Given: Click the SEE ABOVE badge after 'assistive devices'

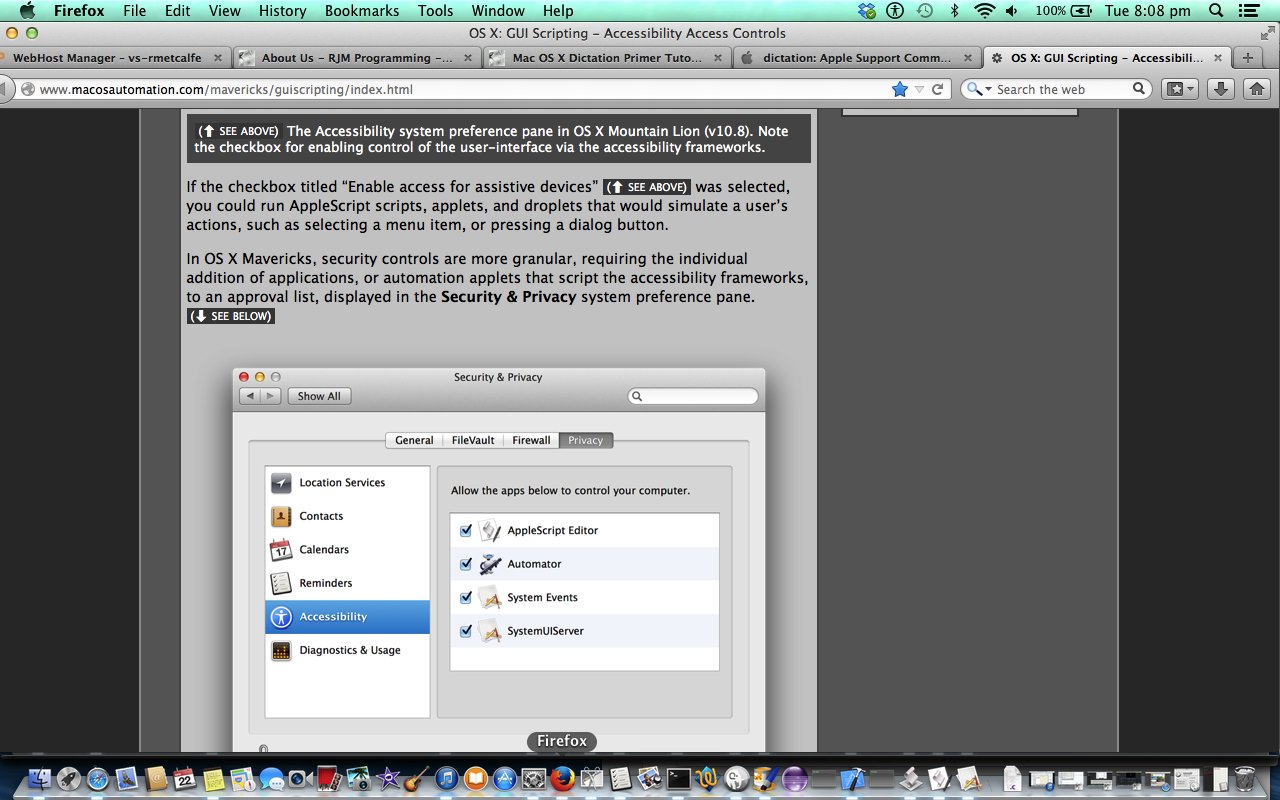Looking at the screenshot, I should pyautogui.click(x=646, y=187).
